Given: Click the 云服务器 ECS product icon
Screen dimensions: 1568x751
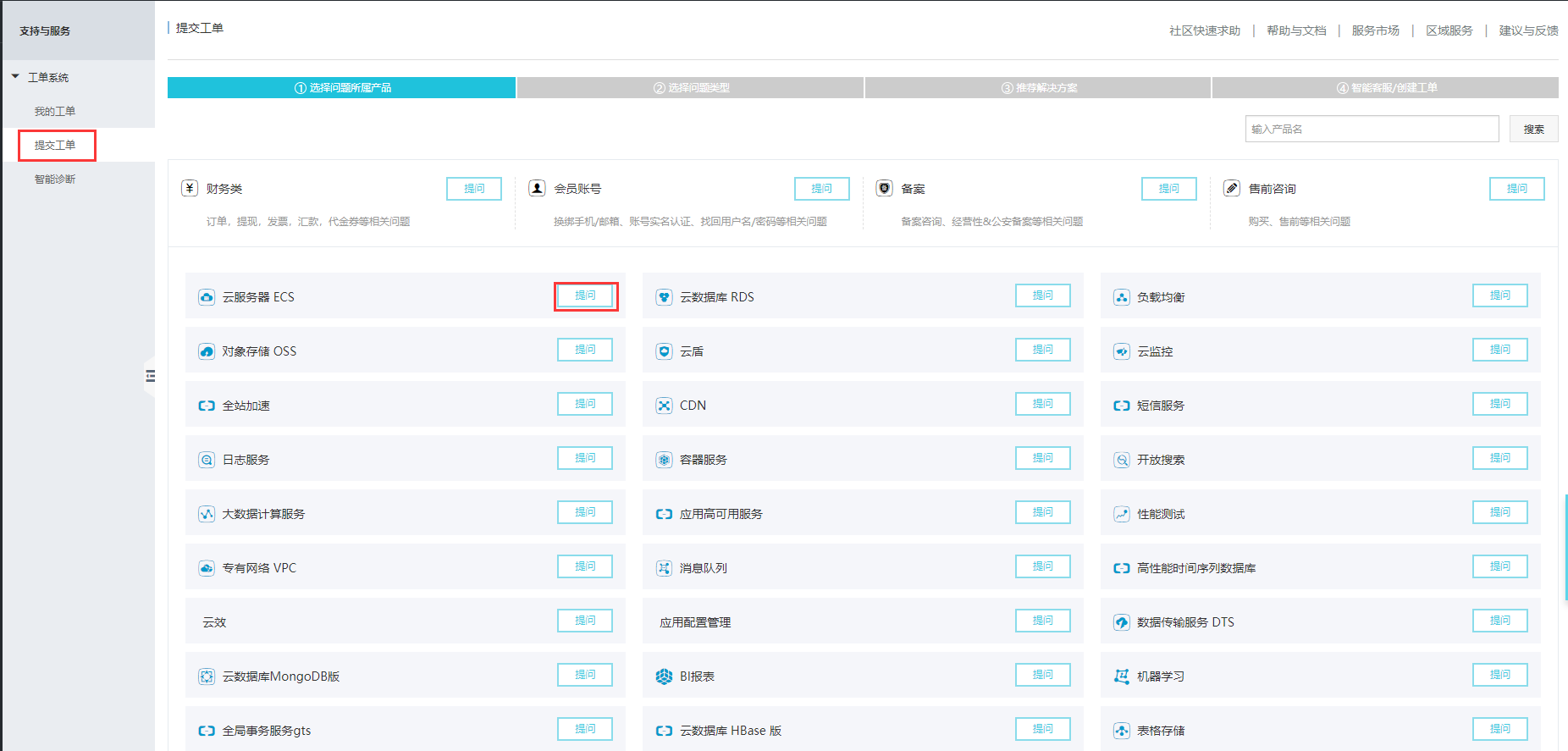Looking at the screenshot, I should coord(207,297).
